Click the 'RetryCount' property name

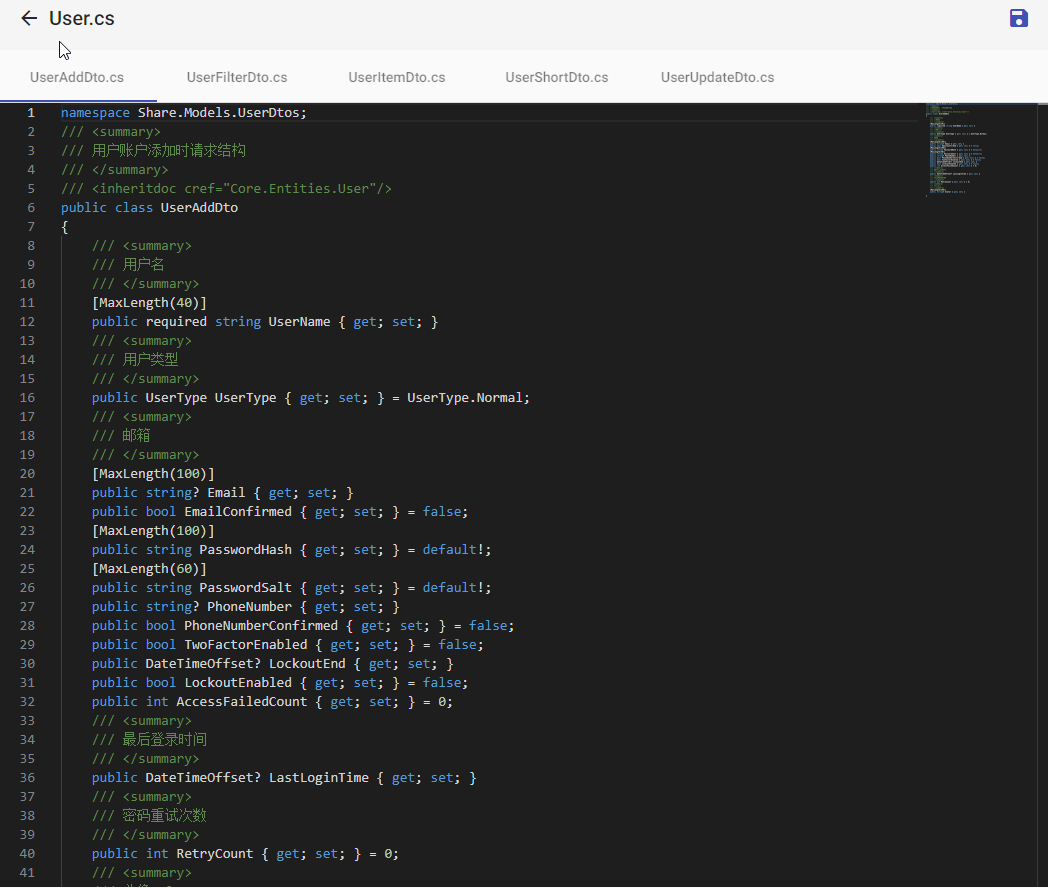215,854
